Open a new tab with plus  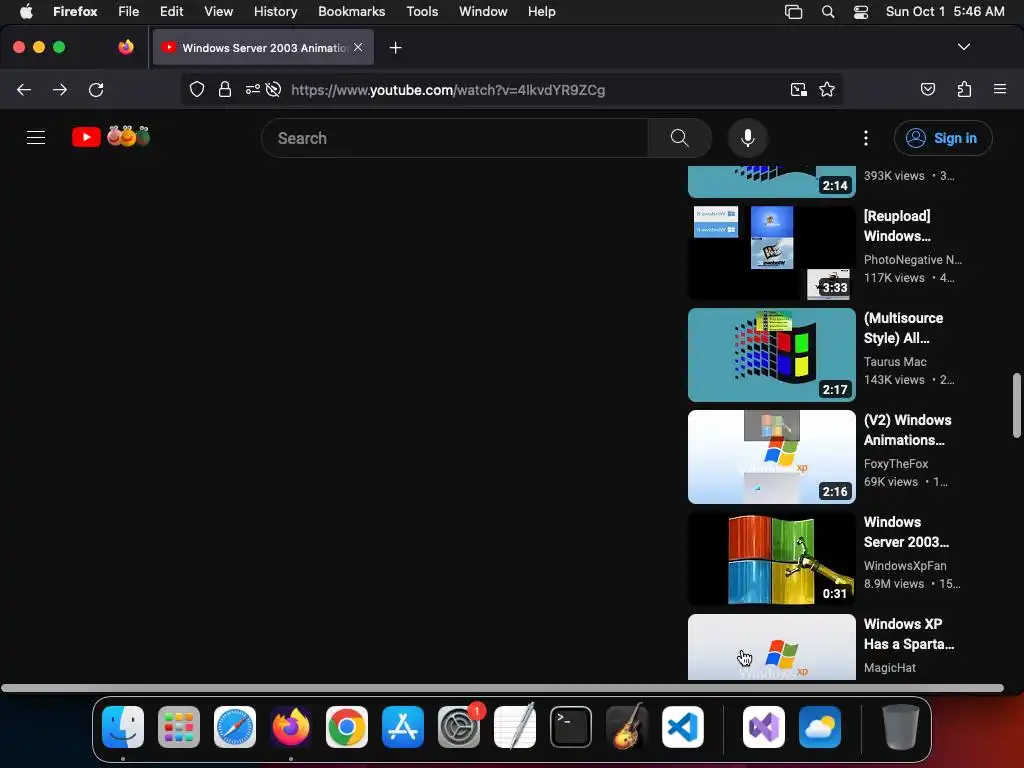tap(395, 48)
